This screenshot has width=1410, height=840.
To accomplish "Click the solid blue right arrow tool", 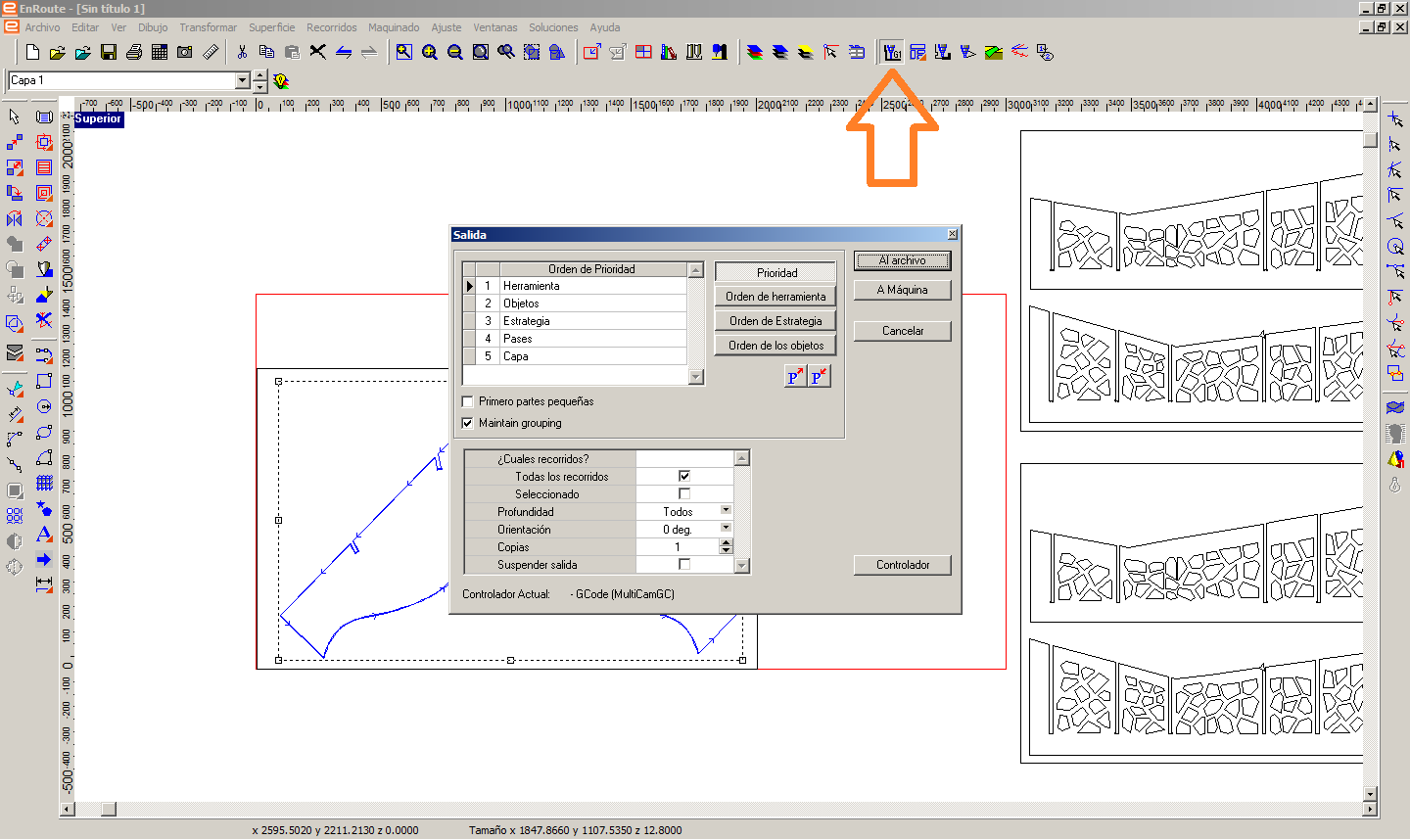I will tap(44, 559).
